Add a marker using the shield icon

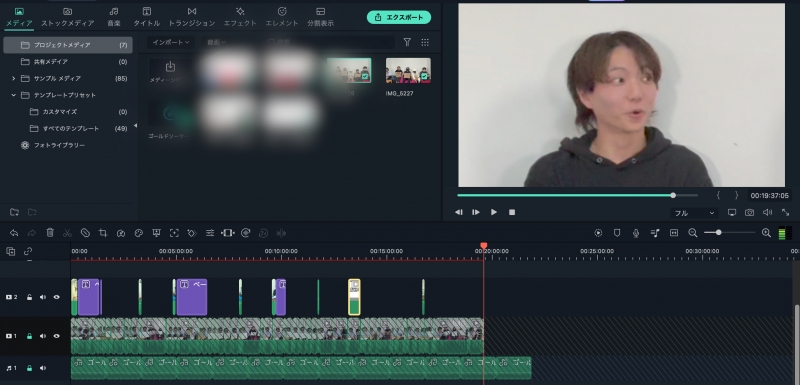[617, 233]
